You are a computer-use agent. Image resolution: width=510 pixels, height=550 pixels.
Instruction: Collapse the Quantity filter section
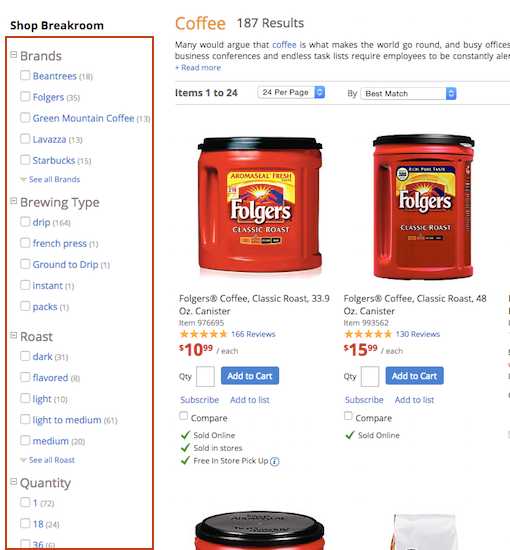tap(14, 482)
